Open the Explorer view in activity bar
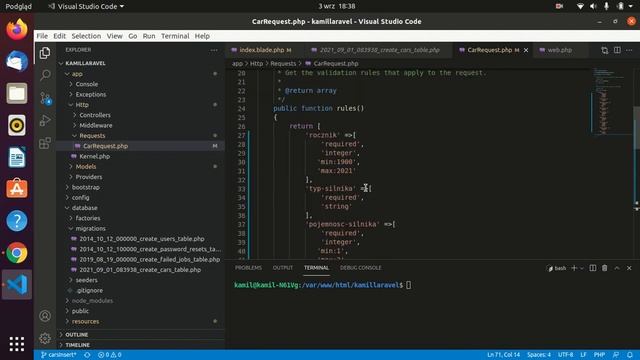This screenshot has height=360, width=640. tap(45, 53)
